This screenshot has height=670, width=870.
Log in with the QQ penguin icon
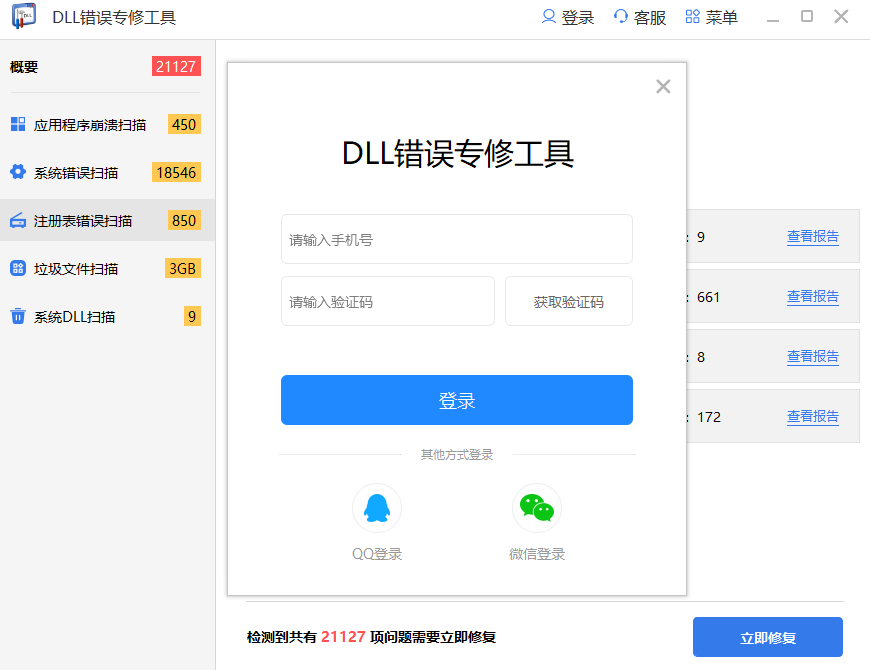click(377, 508)
